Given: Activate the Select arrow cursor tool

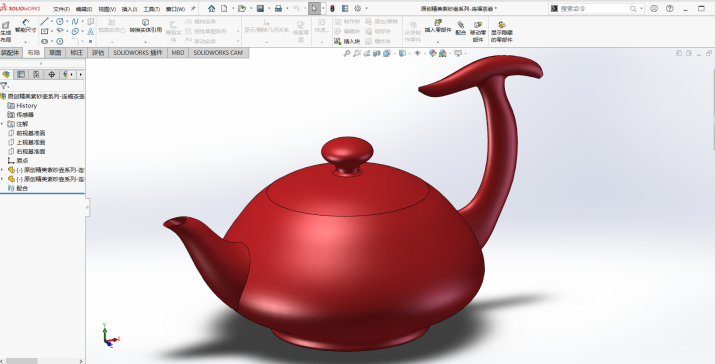Looking at the screenshot, I should (314, 8).
